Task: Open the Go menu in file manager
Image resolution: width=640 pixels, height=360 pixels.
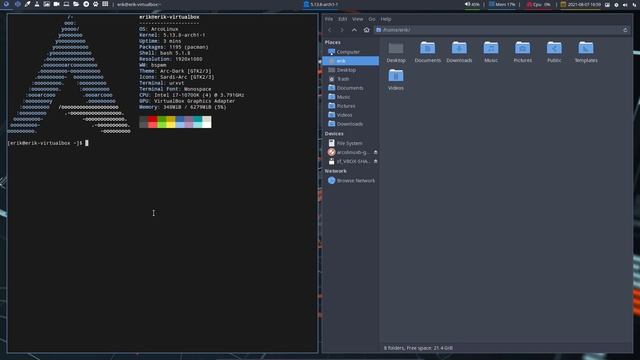Action: [372, 19]
